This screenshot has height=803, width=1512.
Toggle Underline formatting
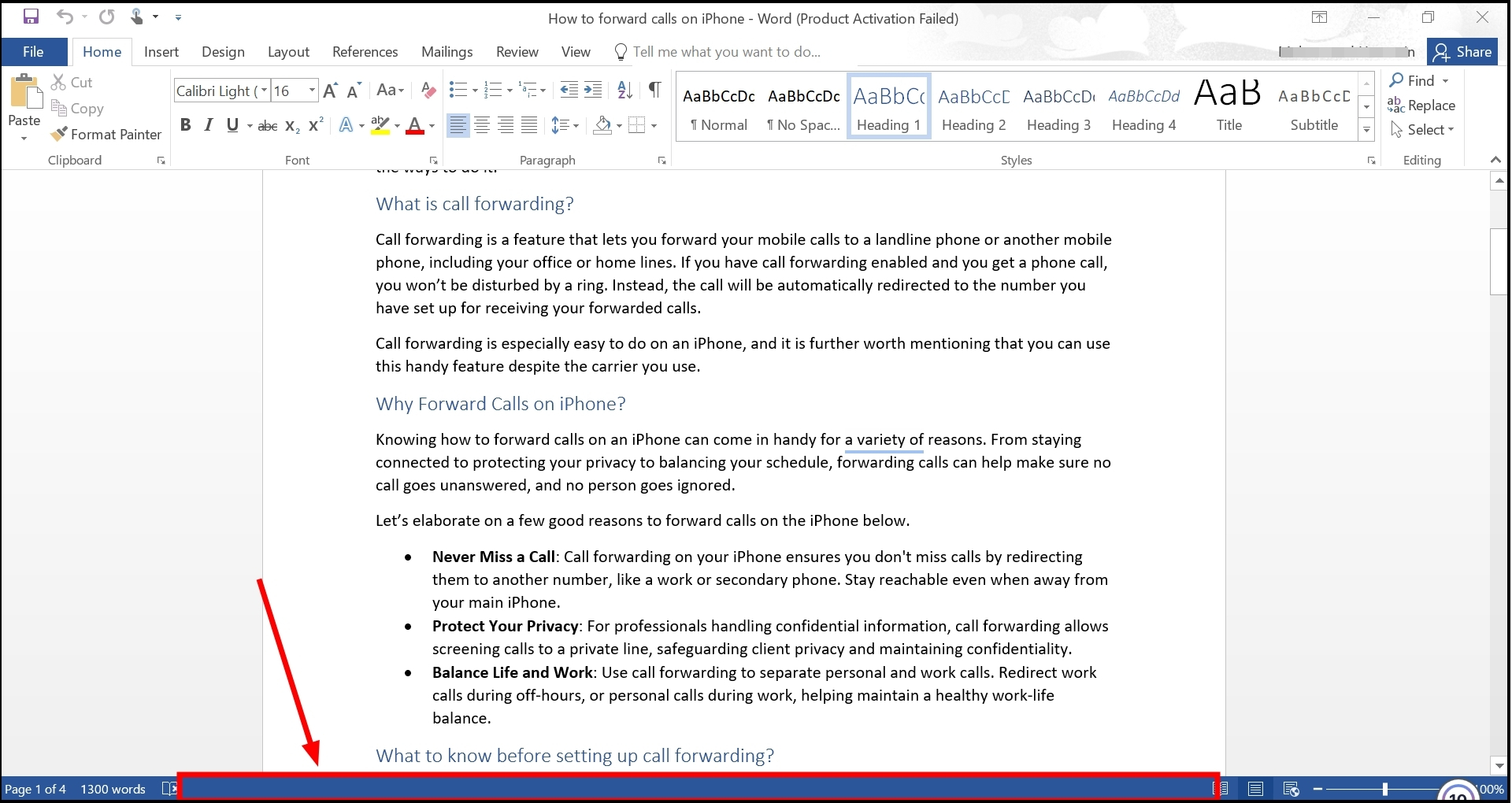point(232,125)
